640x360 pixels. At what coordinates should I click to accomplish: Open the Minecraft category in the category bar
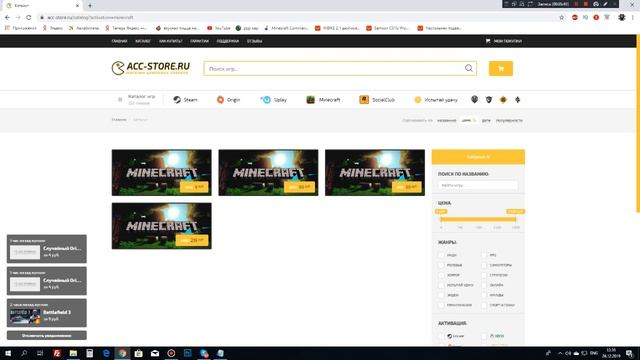[x=323, y=100]
